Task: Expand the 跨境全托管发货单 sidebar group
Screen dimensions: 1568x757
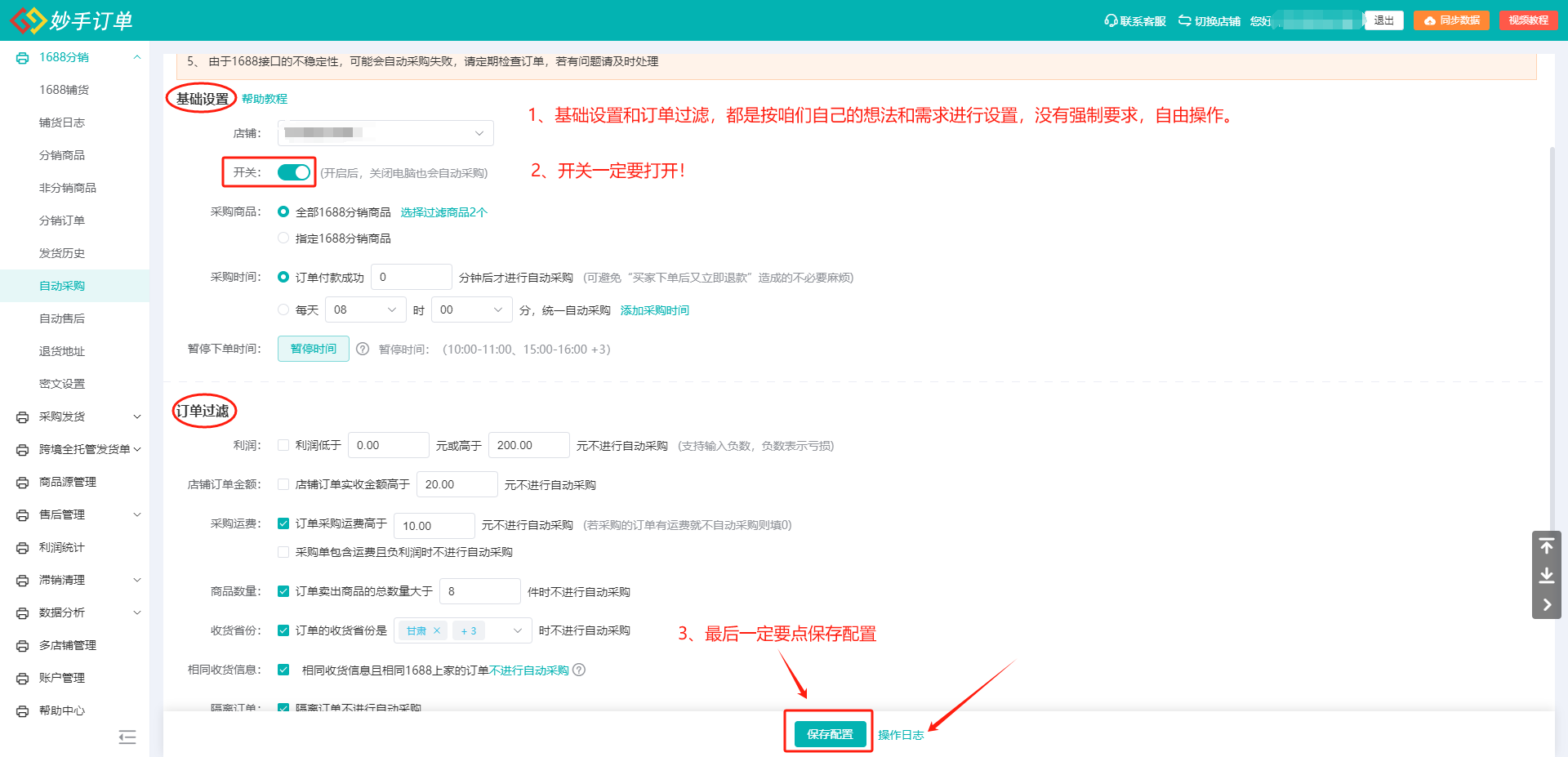Action: (x=137, y=449)
